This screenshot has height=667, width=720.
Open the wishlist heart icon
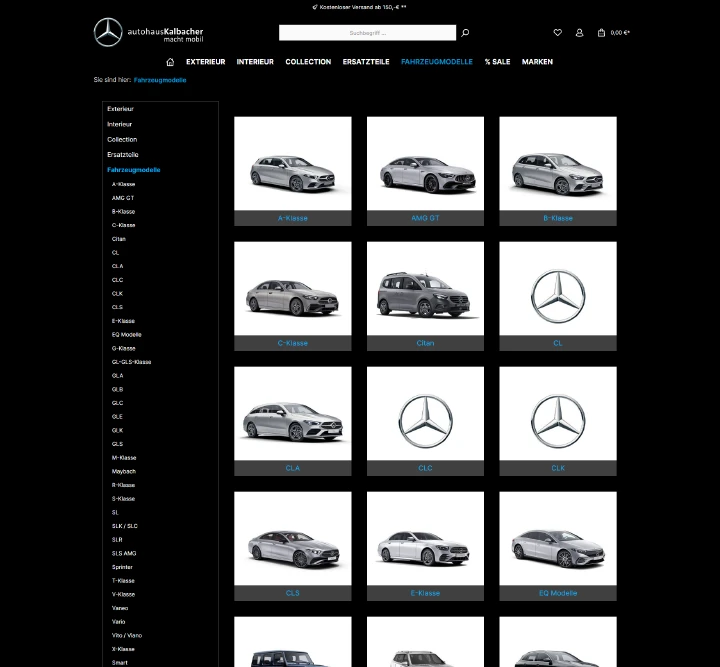tap(557, 33)
